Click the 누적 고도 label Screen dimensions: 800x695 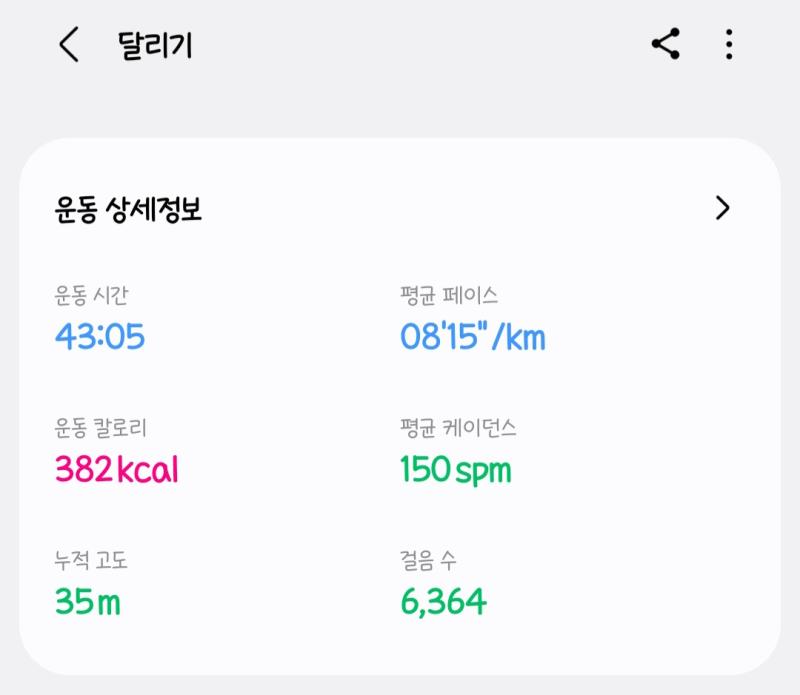coord(91,560)
